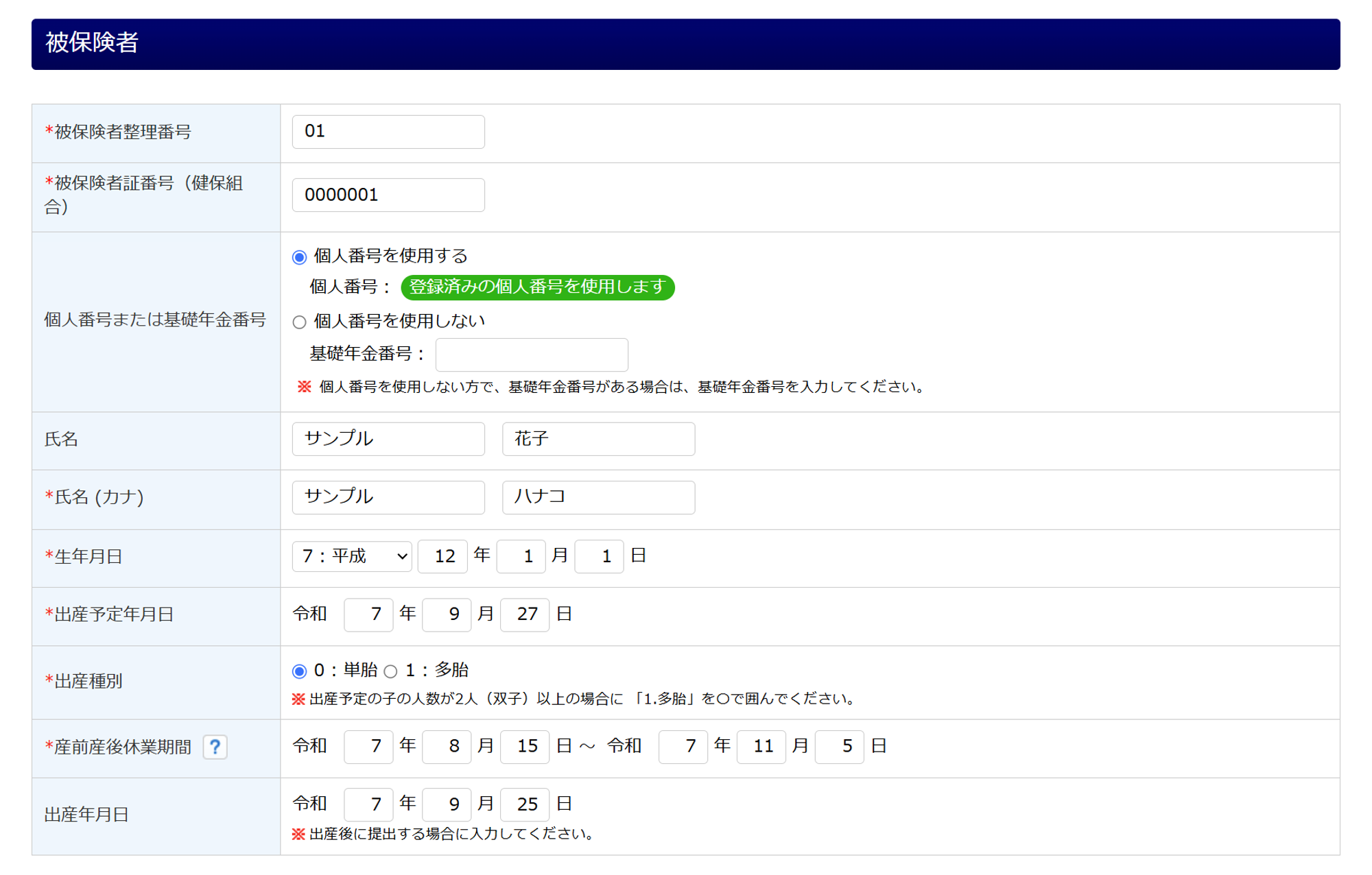Click the 被保険者整理番号 input field

pos(388,132)
